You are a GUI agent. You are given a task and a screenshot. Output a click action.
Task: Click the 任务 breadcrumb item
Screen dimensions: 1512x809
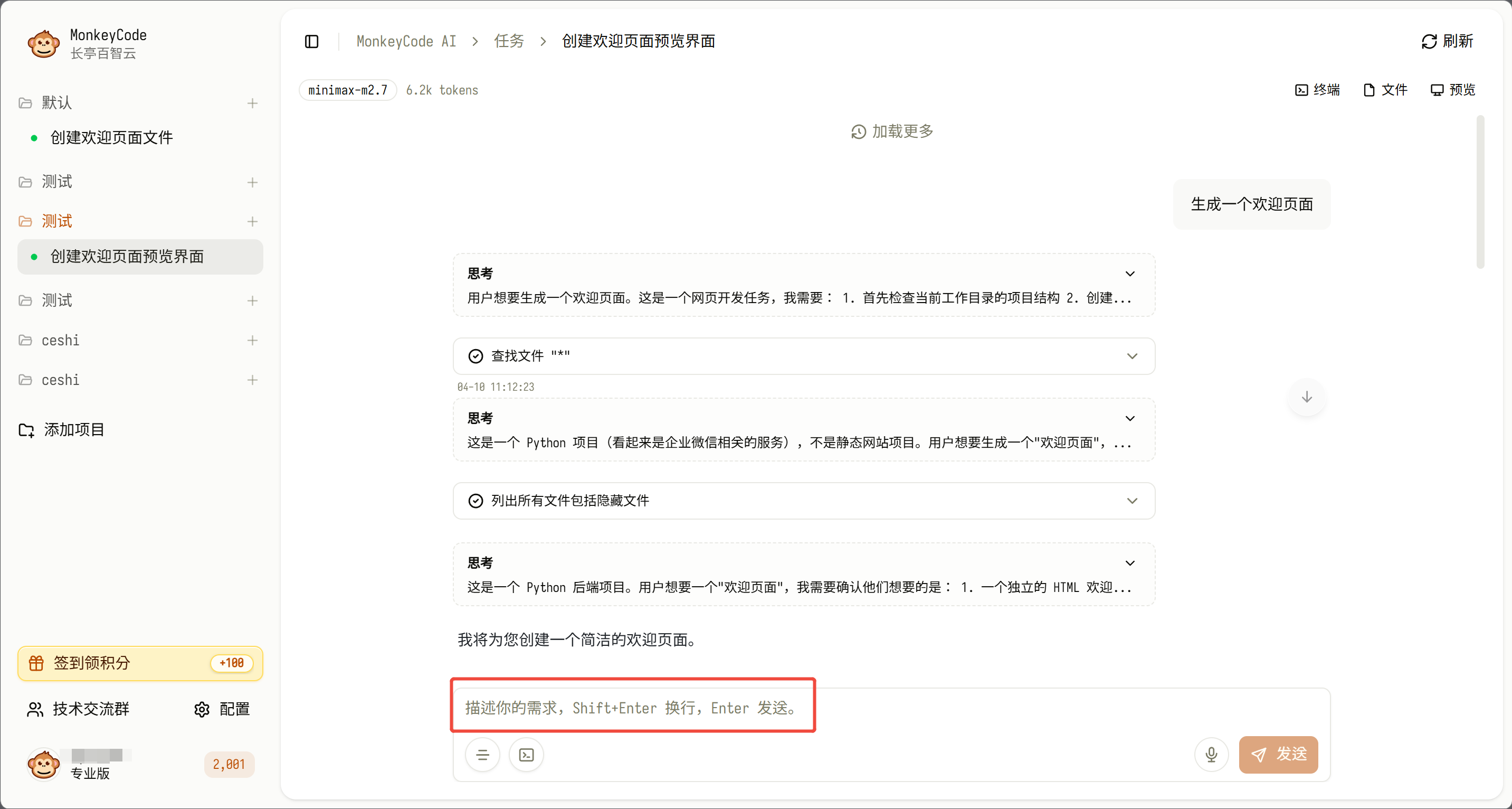click(x=508, y=41)
